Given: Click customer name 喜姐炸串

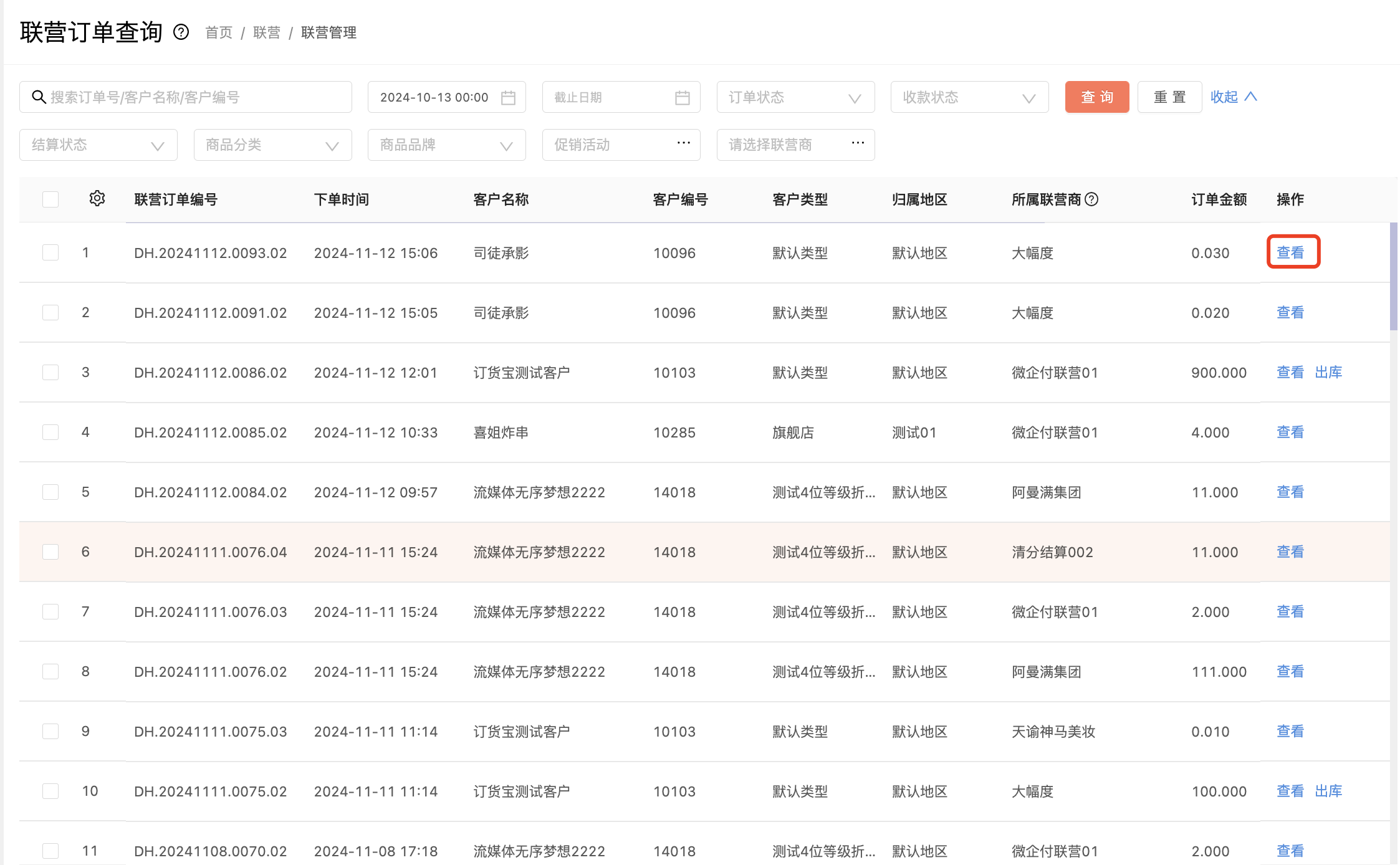Looking at the screenshot, I should [x=501, y=432].
